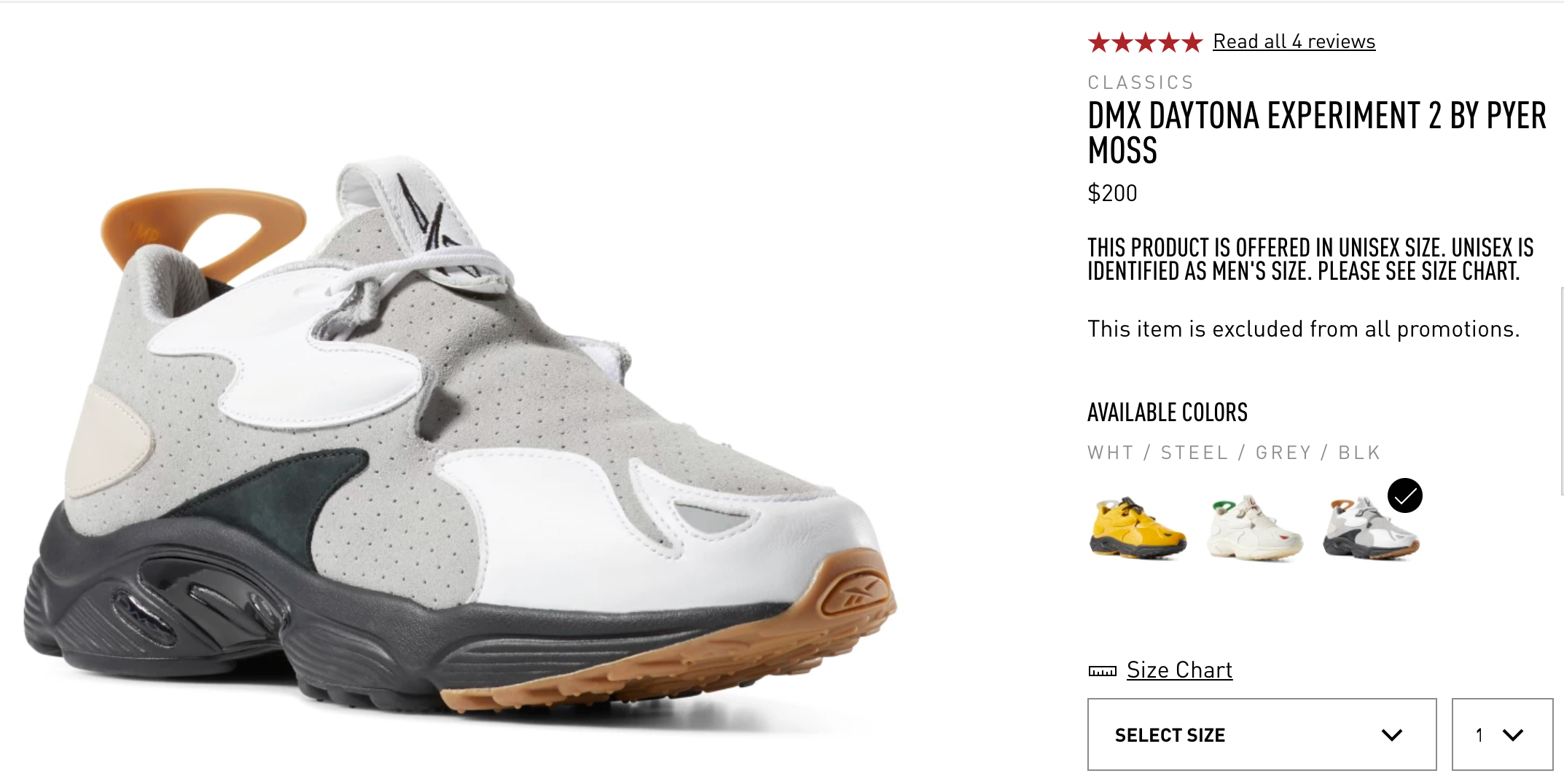1564x784 pixels.
Task: Click the DMX Daytona Experiment 2 product title
Action: (1316, 133)
